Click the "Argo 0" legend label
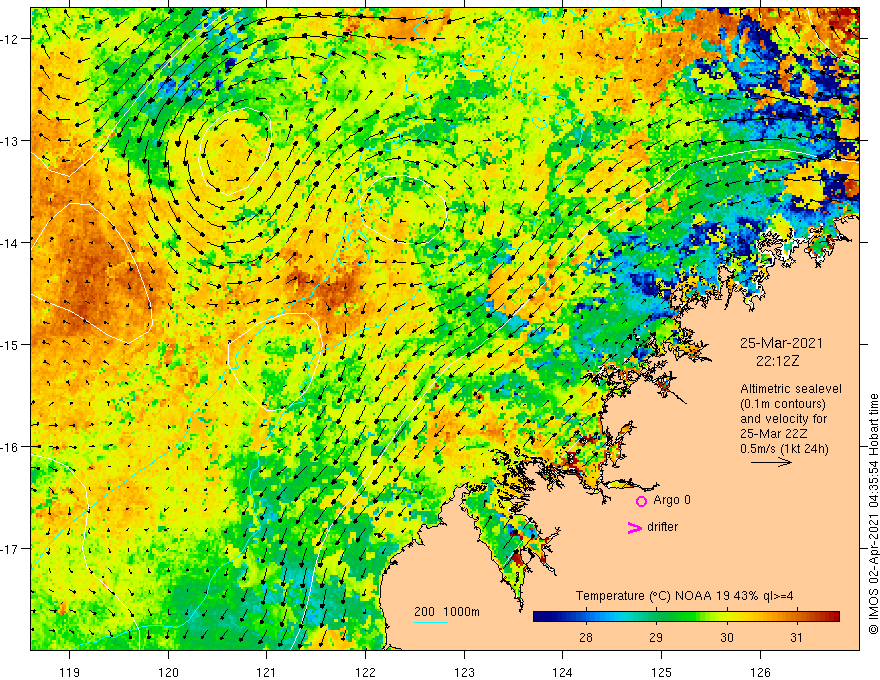Image resolution: width=880 pixels, height=680 pixels. pyautogui.click(x=672, y=500)
